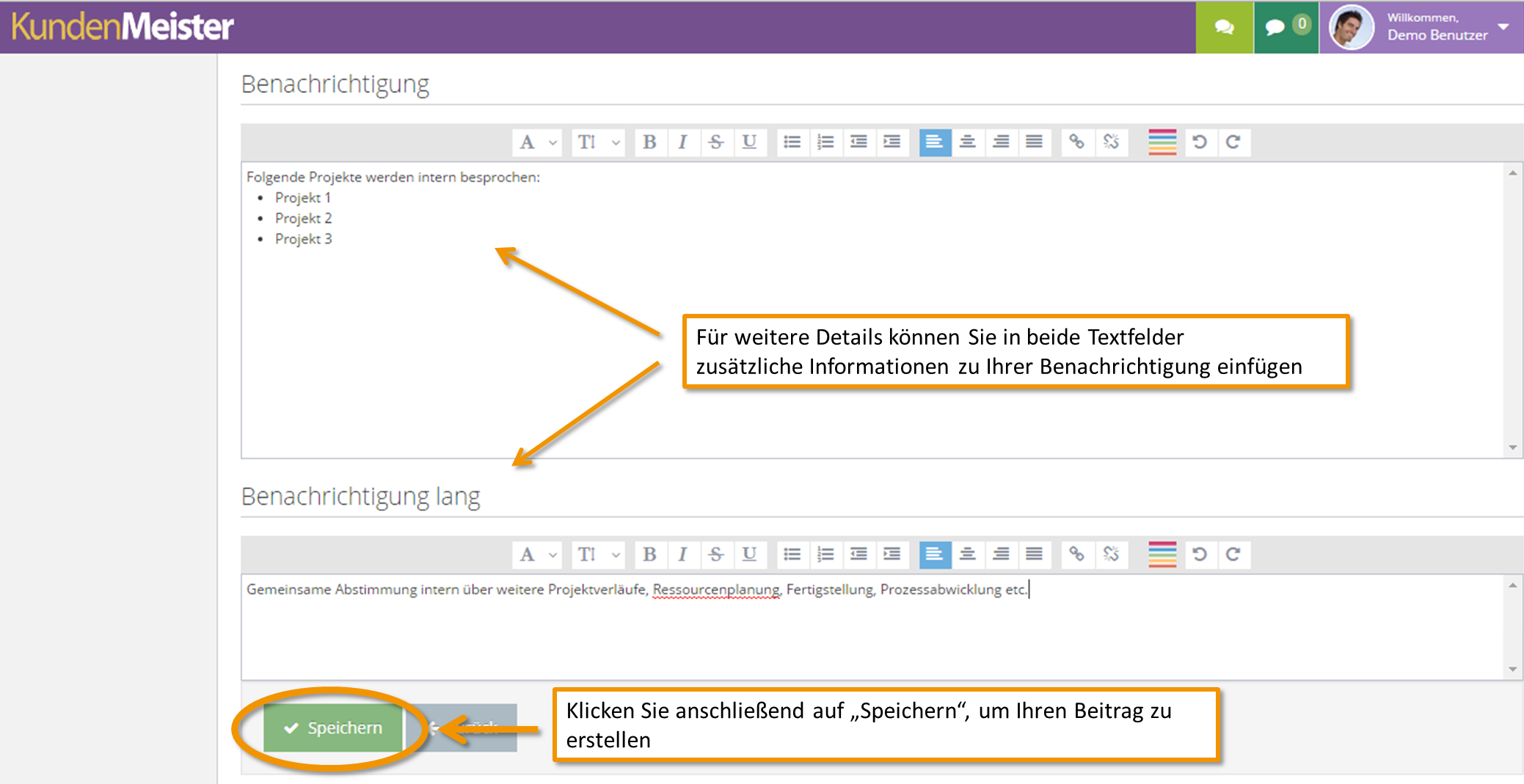Open notifications showing 0 messages
This screenshot has width=1524, height=784.
(x=1286, y=27)
